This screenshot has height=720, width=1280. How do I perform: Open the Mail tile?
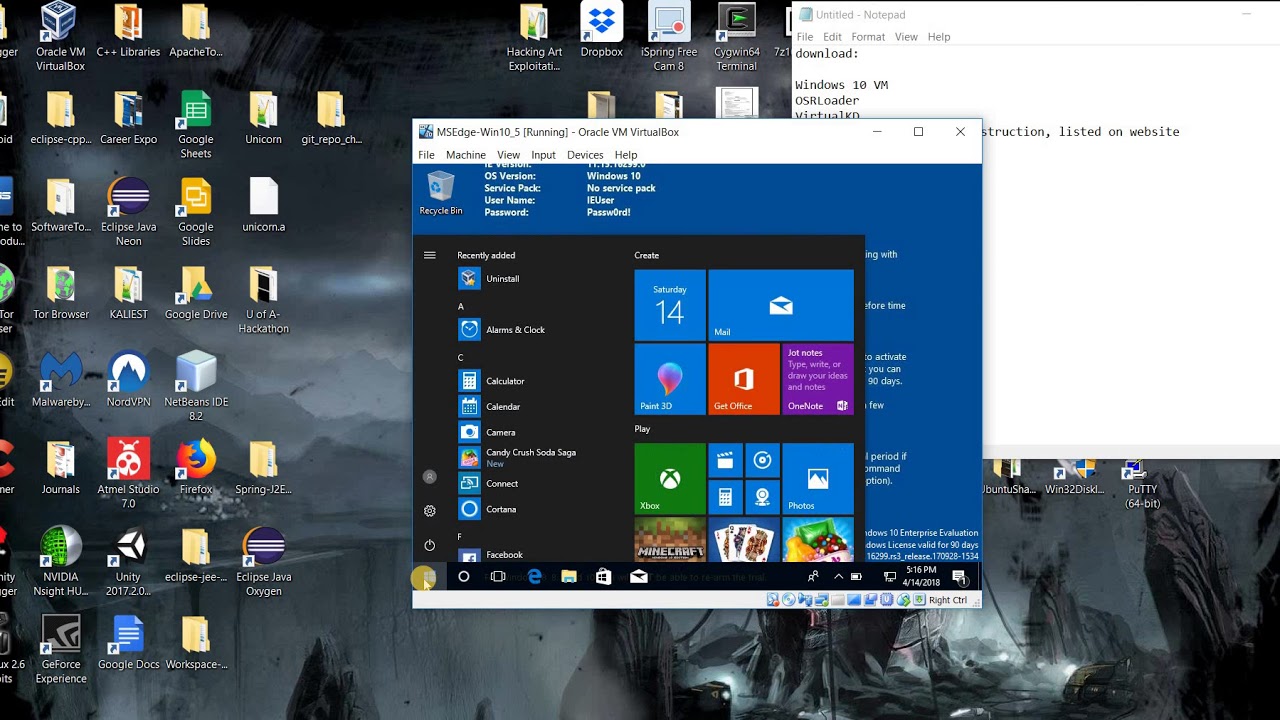point(781,305)
